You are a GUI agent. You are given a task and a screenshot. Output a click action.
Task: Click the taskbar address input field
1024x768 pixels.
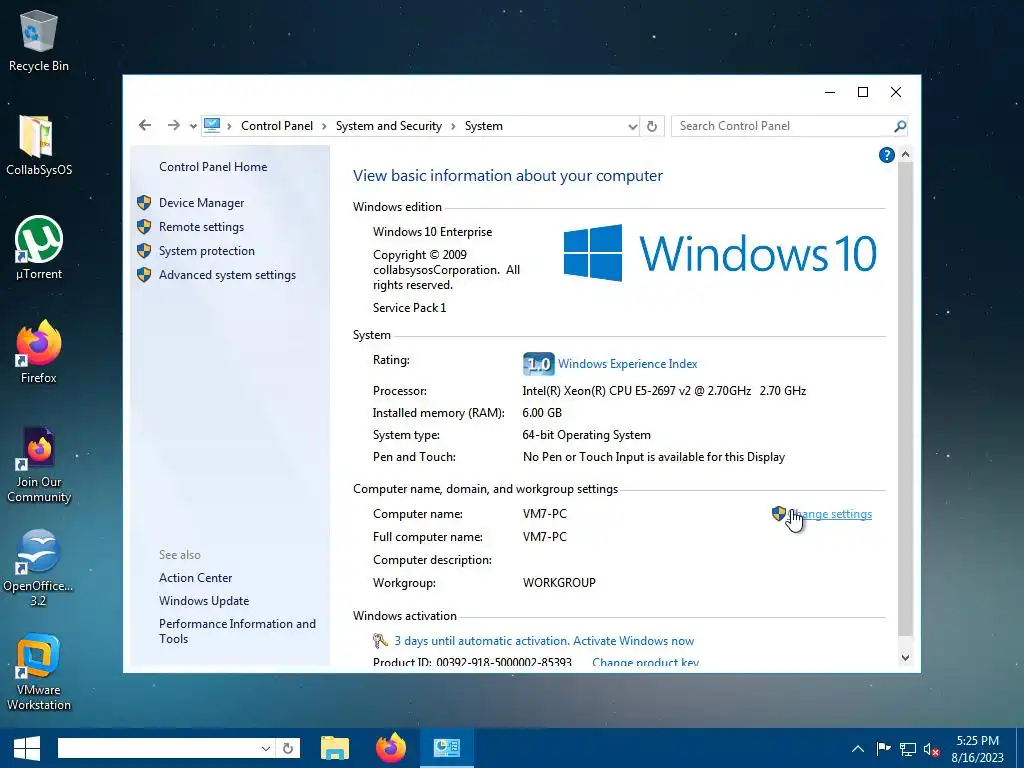click(x=159, y=748)
